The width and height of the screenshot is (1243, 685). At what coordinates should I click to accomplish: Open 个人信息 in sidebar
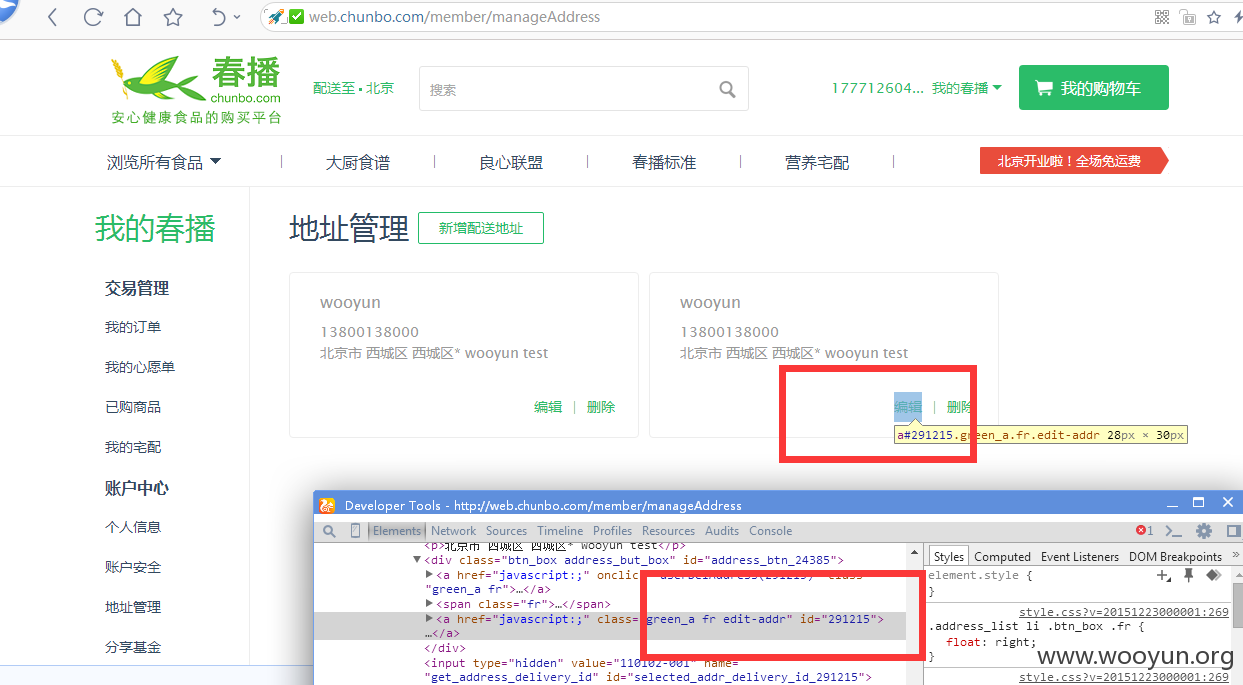pyautogui.click(x=133, y=527)
